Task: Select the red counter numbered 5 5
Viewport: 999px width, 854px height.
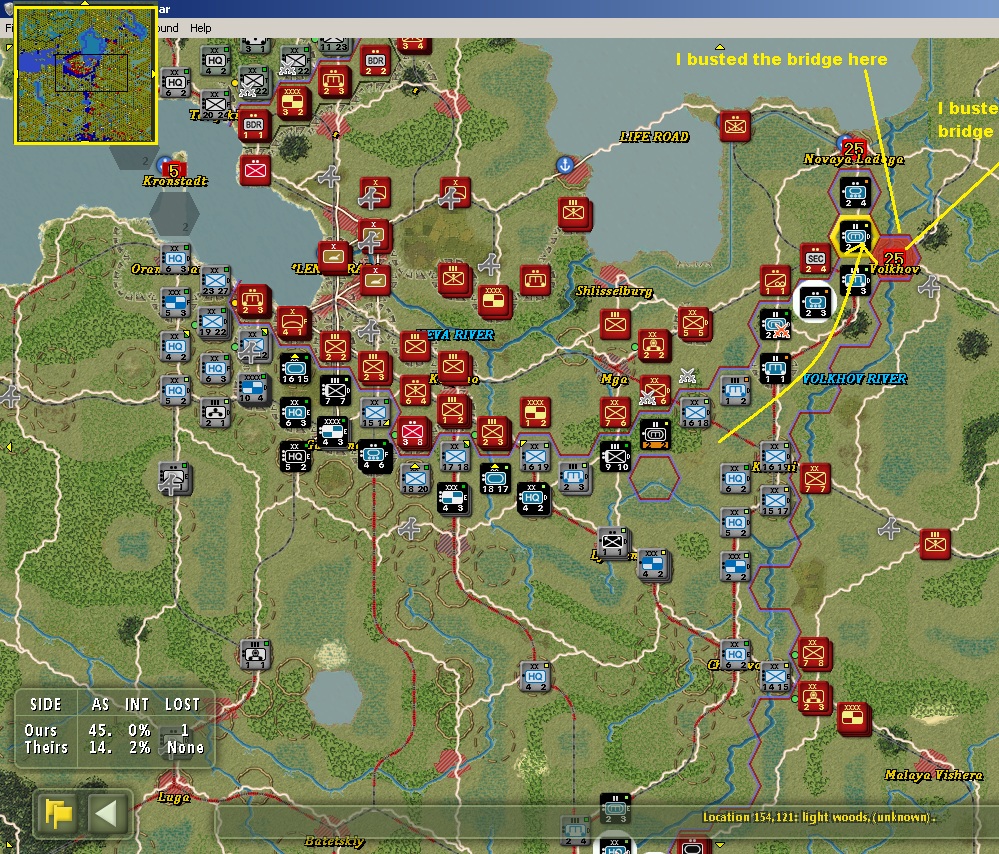Action: click(x=694, y=324)
